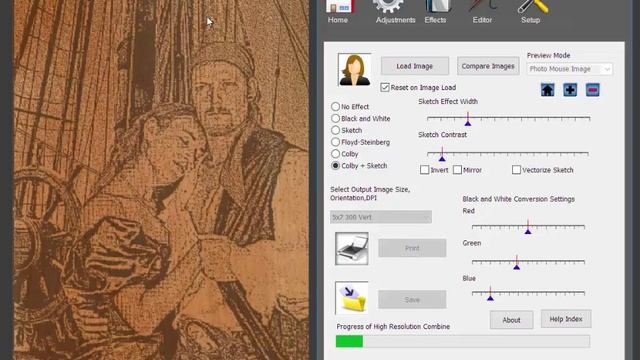Click the Save button

coord(412,300)
